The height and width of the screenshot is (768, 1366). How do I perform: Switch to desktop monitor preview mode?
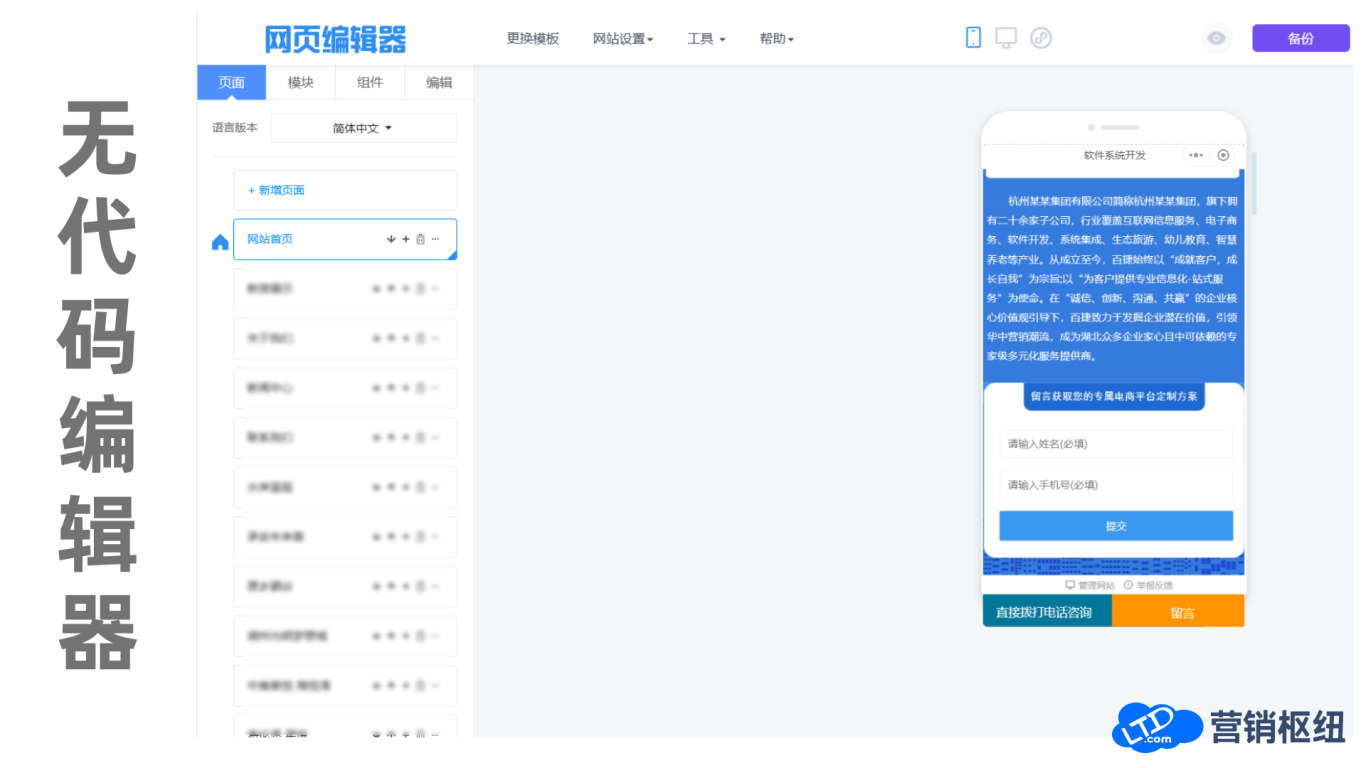pos(1006,38)
